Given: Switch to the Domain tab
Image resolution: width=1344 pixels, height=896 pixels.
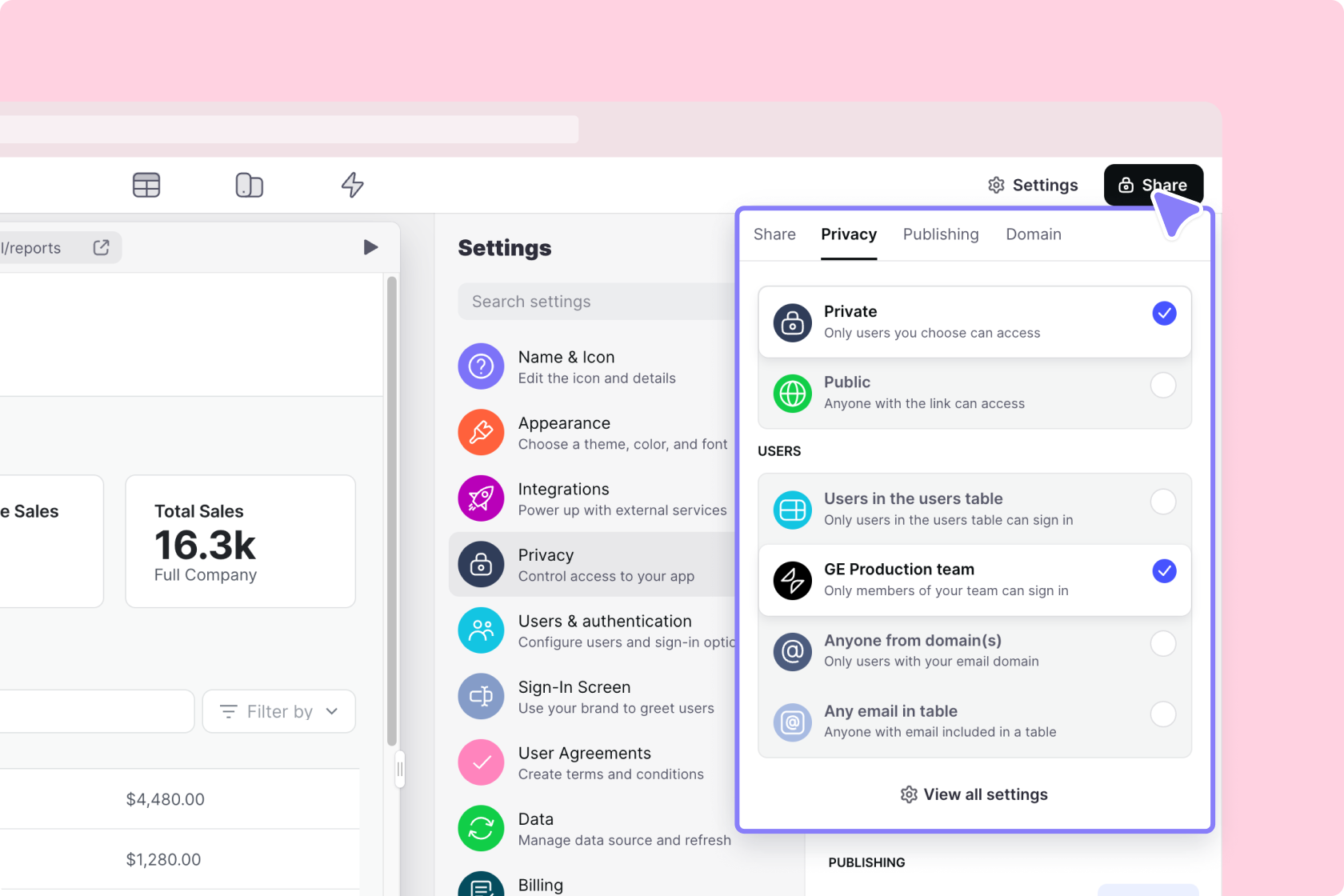Looking at the screenshot, I should coord(1033,234).
